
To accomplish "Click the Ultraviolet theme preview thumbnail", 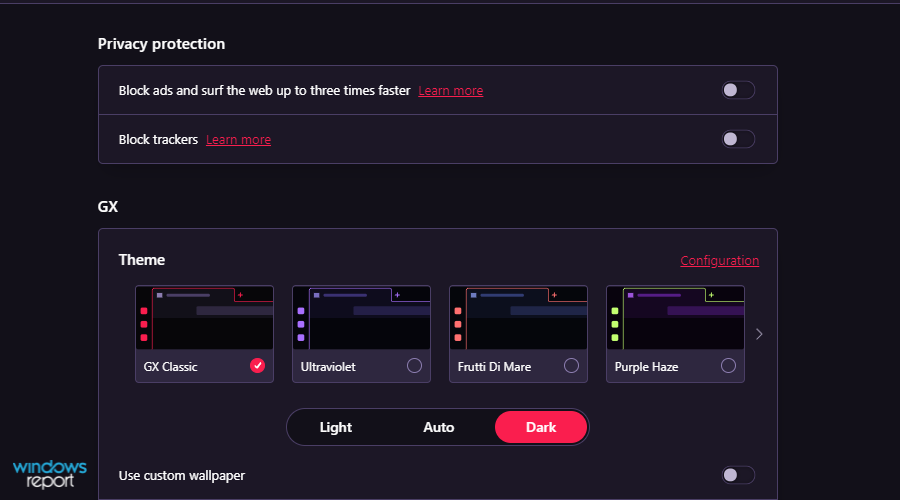I will click(x=362, y=317).
